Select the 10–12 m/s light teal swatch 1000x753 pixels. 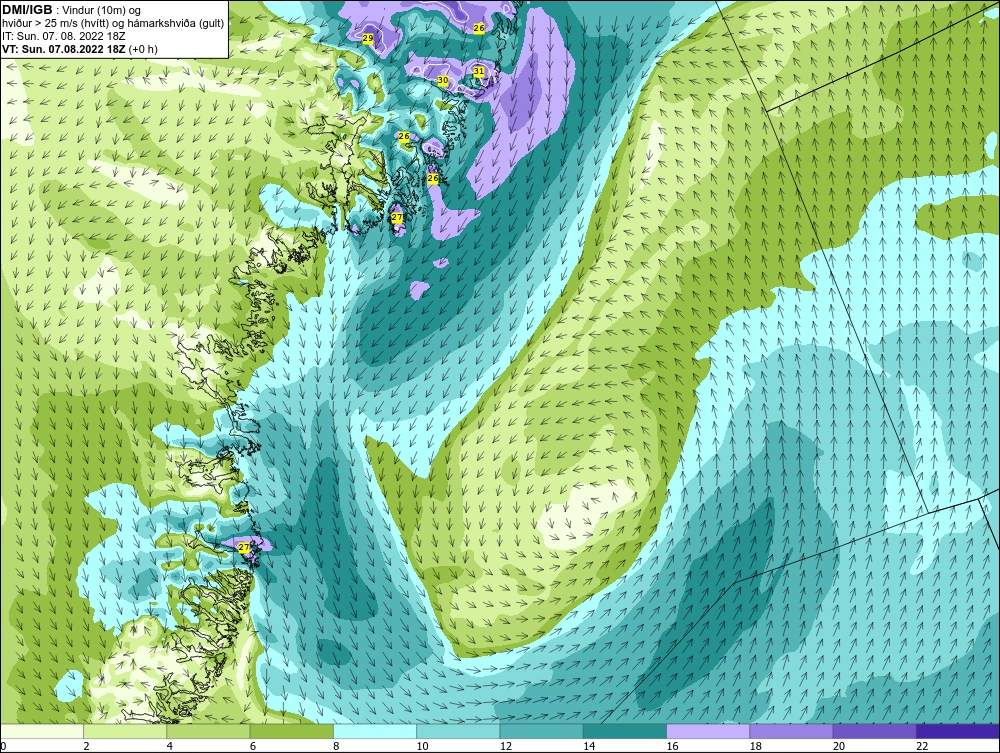pos(458,731)
